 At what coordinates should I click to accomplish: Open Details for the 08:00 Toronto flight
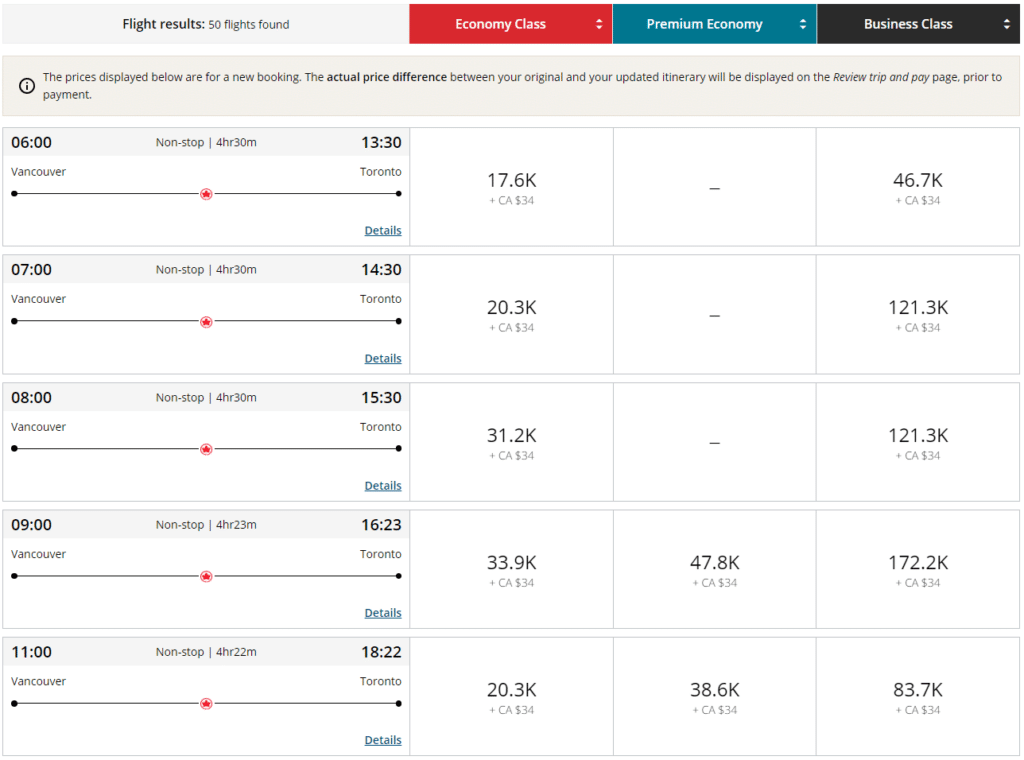point(383,485)
